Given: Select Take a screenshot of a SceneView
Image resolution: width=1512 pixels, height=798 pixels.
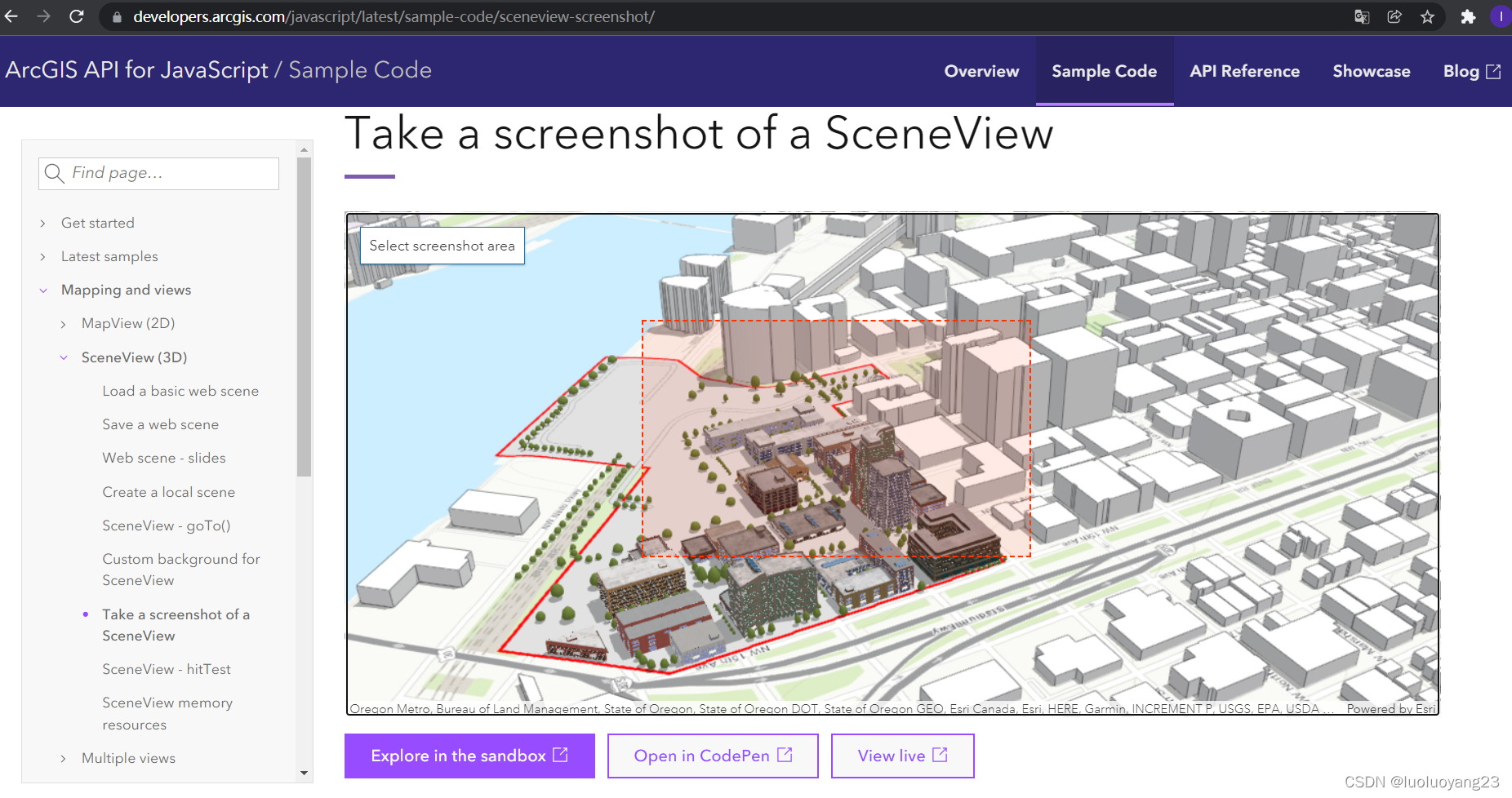Looking at the screenshot, I should [176, 625].
